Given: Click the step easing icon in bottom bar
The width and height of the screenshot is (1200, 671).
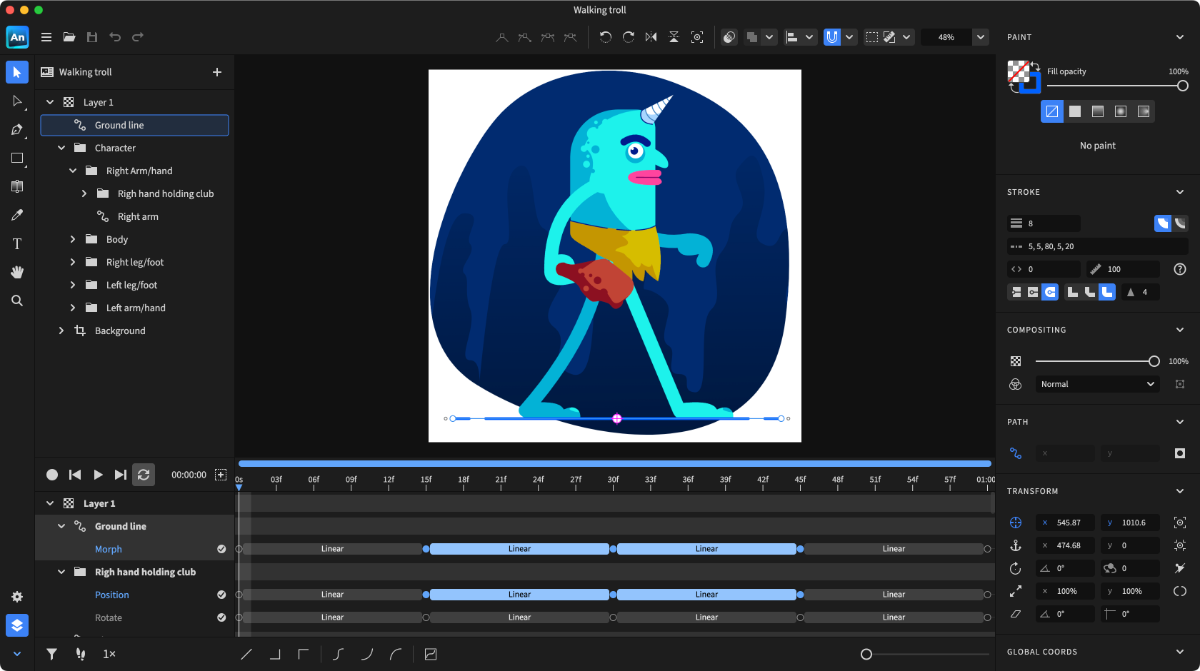Looking at the screenshot, I should 275,654.
